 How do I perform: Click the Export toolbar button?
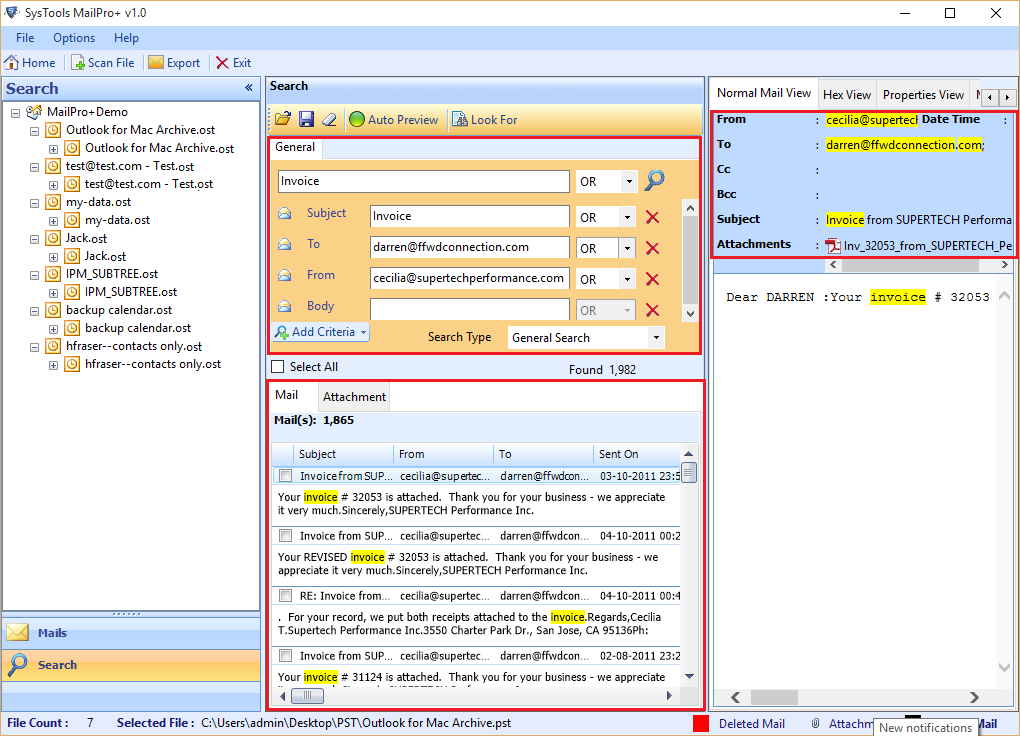[174, 62]
